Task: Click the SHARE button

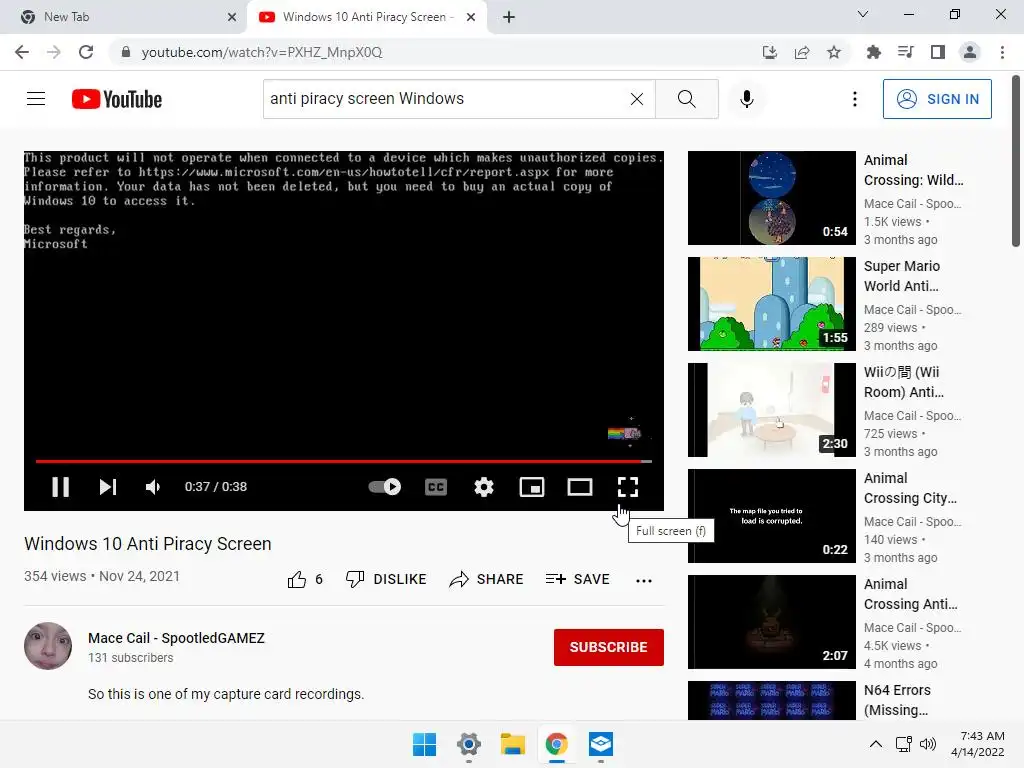Action: pos(487,579)
